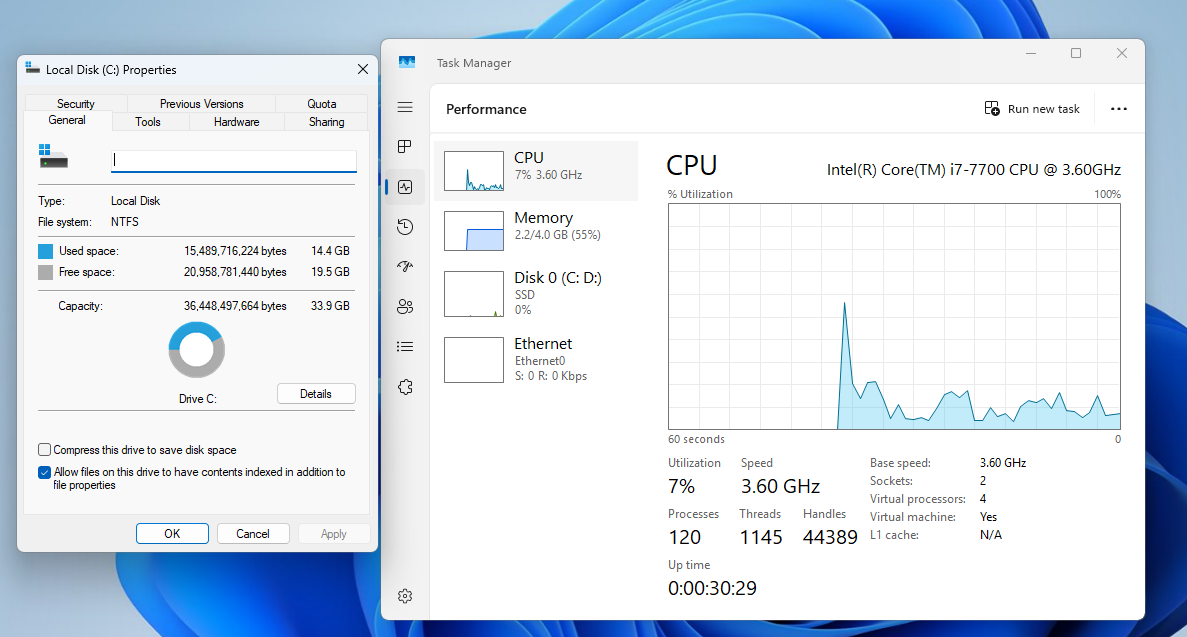Click the gray Free space color box
The width and height of the screenshot is (1187, 637).
(x=45, y=272)
